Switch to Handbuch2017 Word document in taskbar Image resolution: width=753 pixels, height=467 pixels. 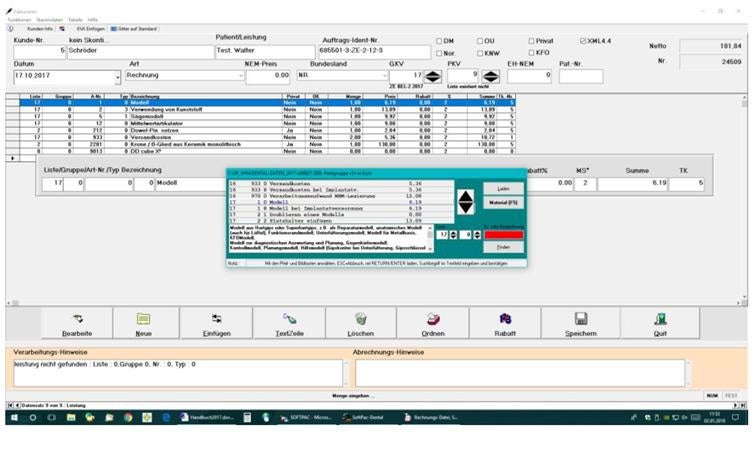pyautogui.click(x=207, y=418)
